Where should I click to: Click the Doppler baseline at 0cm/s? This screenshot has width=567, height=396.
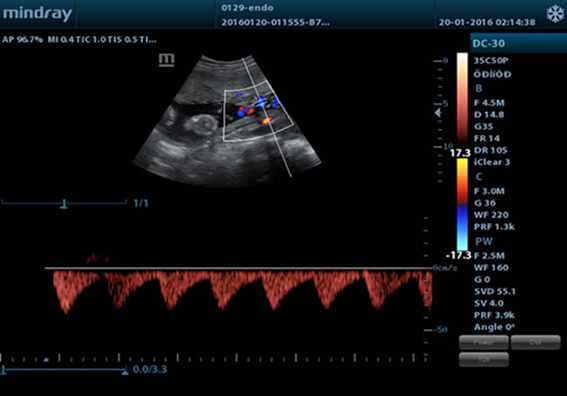238,268
